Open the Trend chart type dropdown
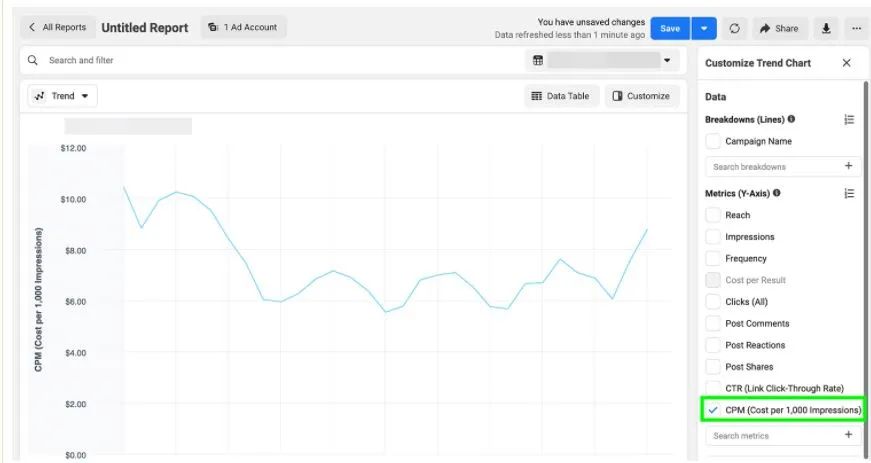 pos(62,96)
